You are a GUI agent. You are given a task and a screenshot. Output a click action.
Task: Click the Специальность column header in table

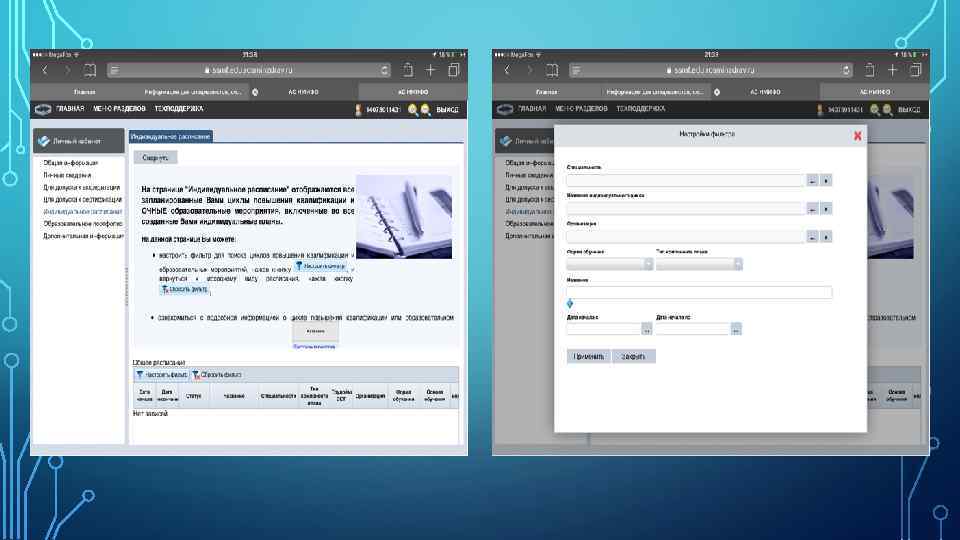(x=279, y=396)
